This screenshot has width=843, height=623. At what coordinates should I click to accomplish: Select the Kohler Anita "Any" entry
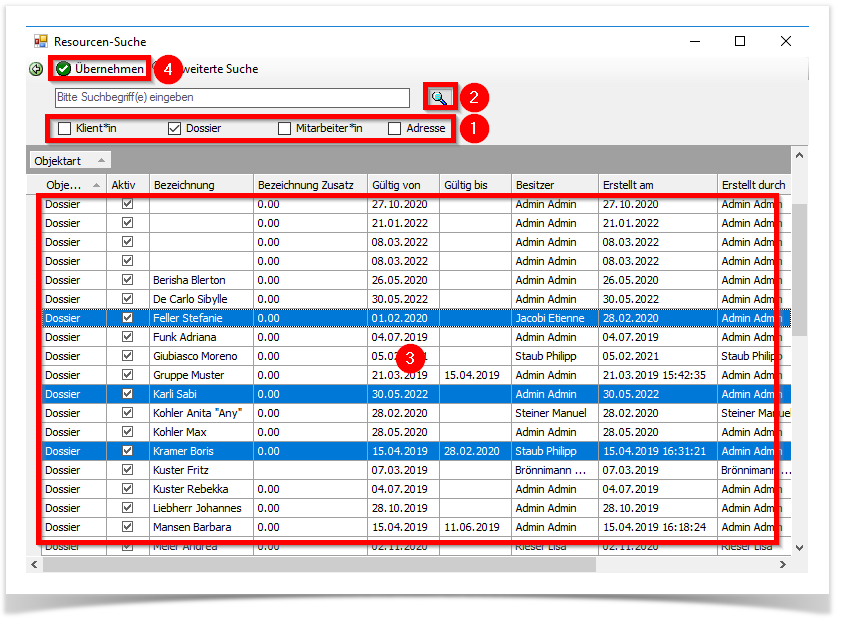coord(416,413)
